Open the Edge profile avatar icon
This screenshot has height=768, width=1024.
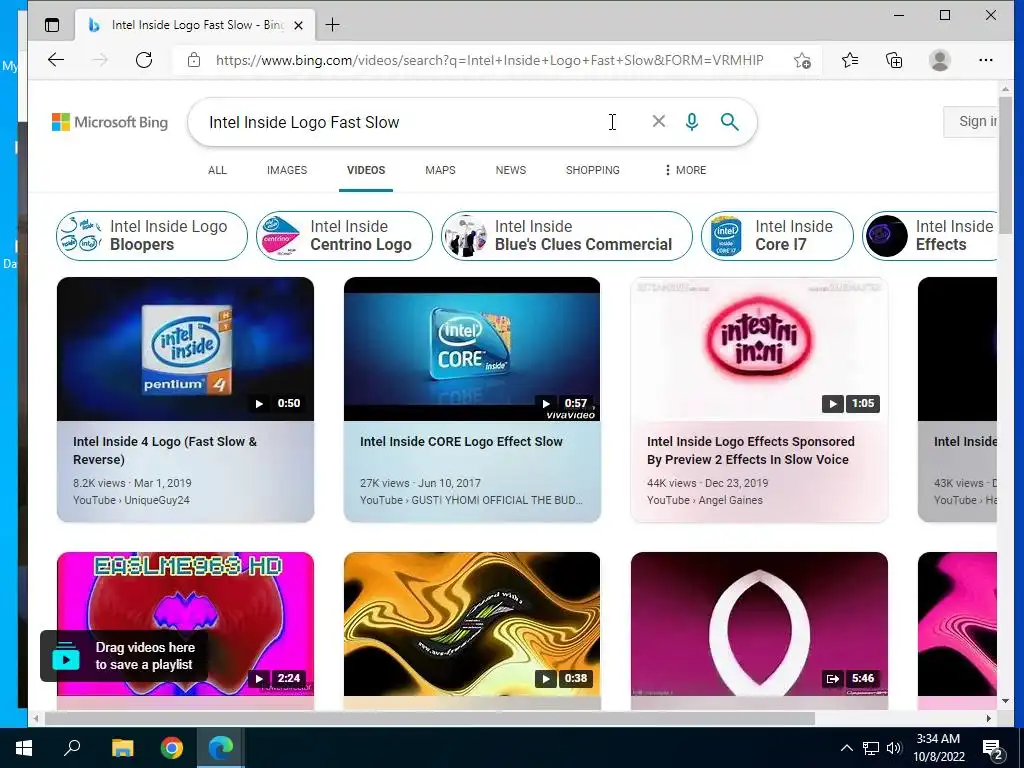point(940,60)
